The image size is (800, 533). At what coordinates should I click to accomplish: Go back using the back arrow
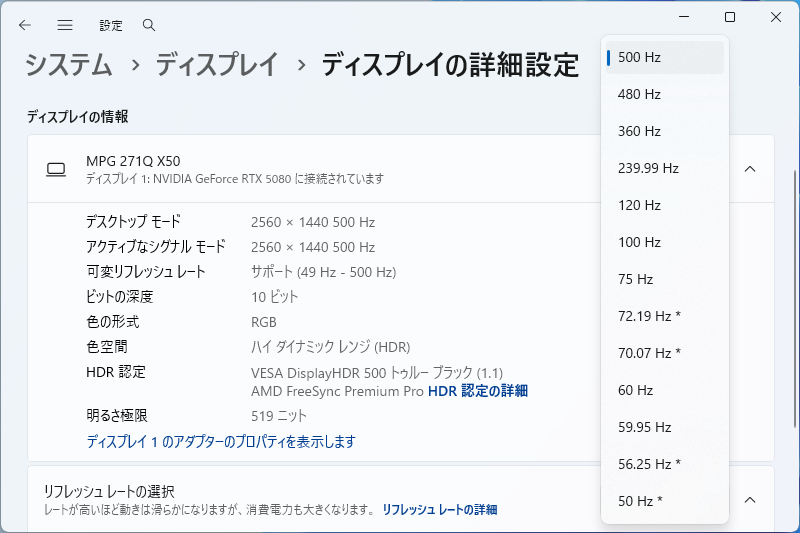[24, 25]
